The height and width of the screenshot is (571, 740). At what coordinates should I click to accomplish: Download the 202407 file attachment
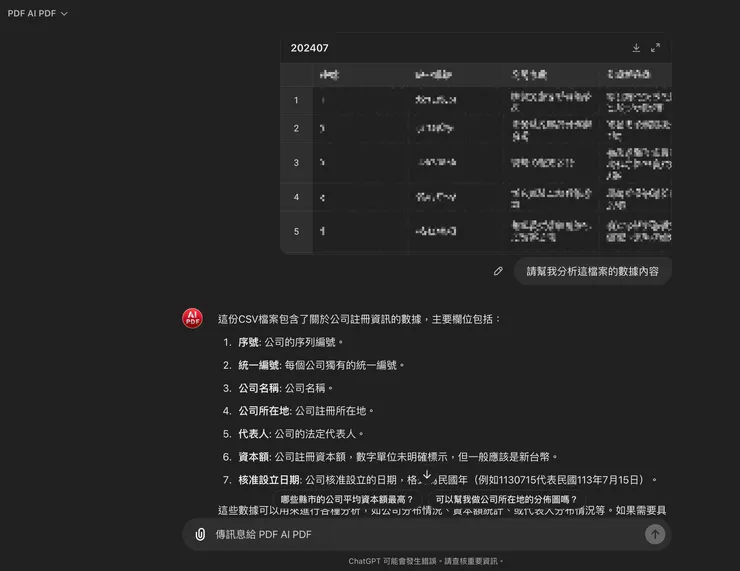pos(636,48)
